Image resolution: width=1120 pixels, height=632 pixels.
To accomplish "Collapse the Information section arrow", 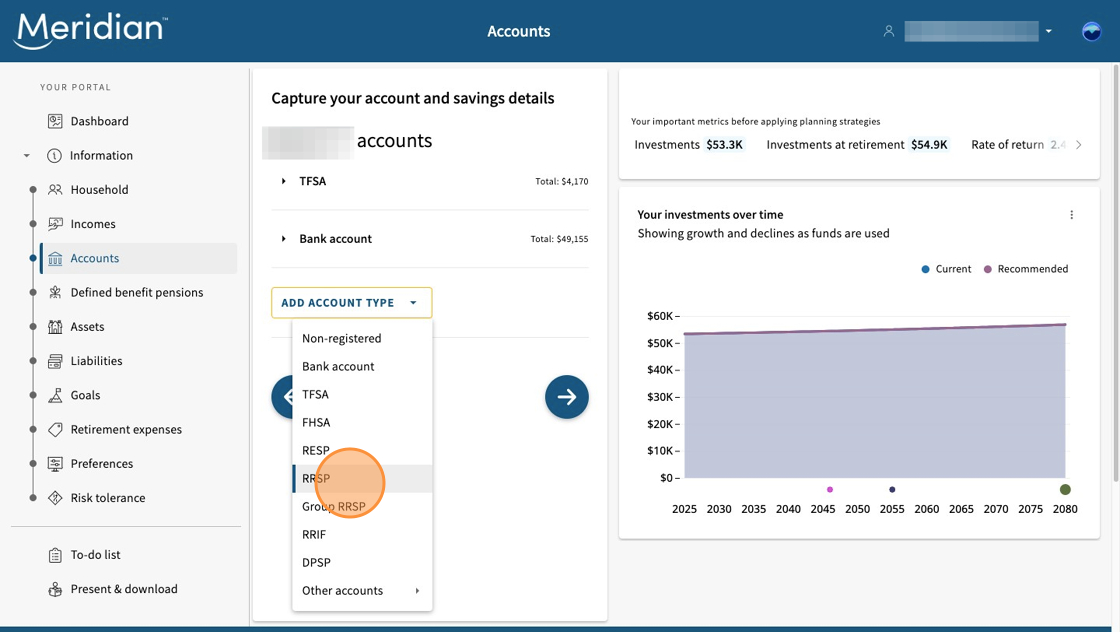I will click(x=26, y=156).
